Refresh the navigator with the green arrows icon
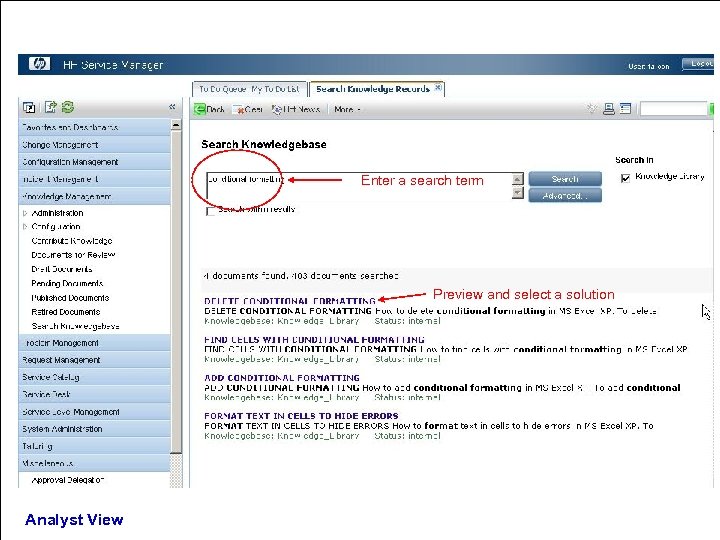The height and width of the screenshot is (540, 720). (68, 107)
